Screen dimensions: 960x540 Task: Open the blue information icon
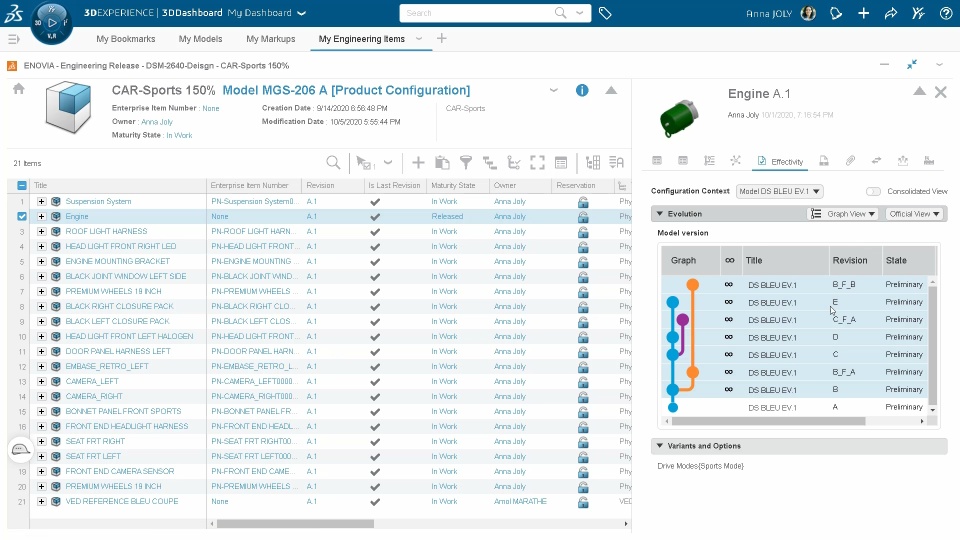(582, 90)
